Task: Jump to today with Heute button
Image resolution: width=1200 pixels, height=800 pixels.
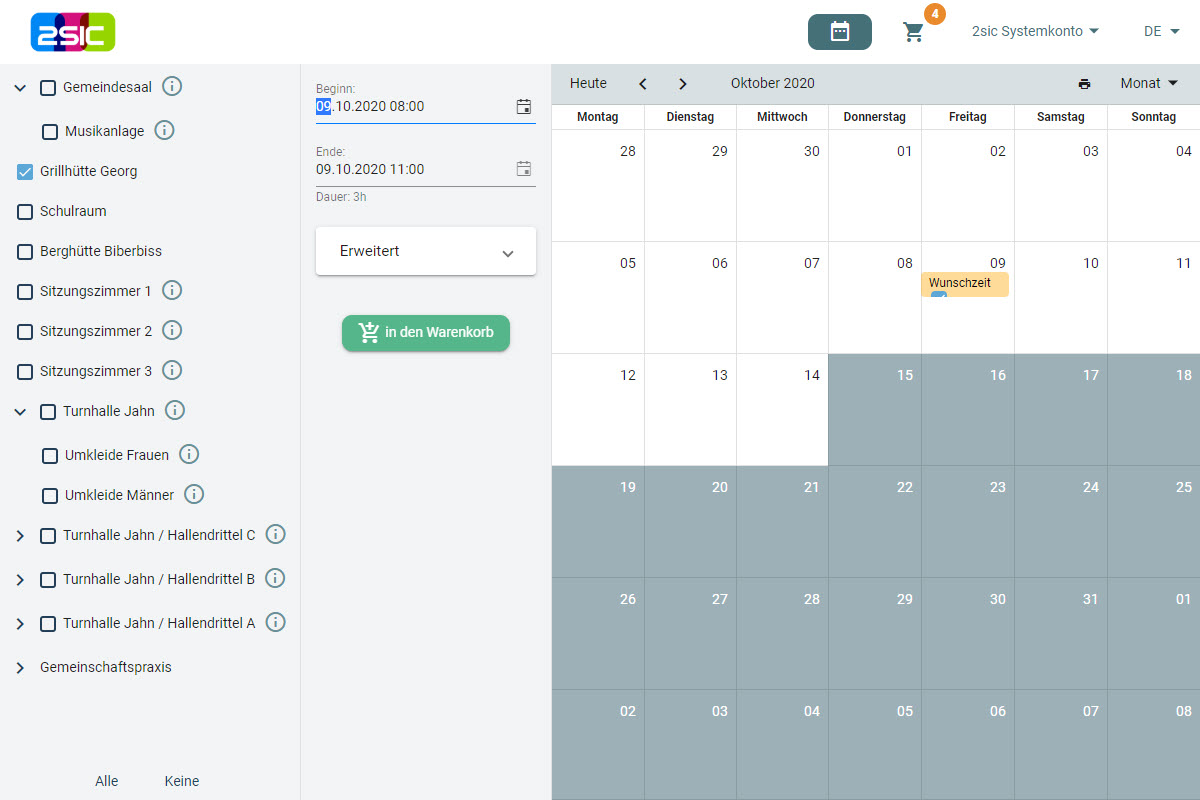Action: pyautogui.click(x=588, y=84)
